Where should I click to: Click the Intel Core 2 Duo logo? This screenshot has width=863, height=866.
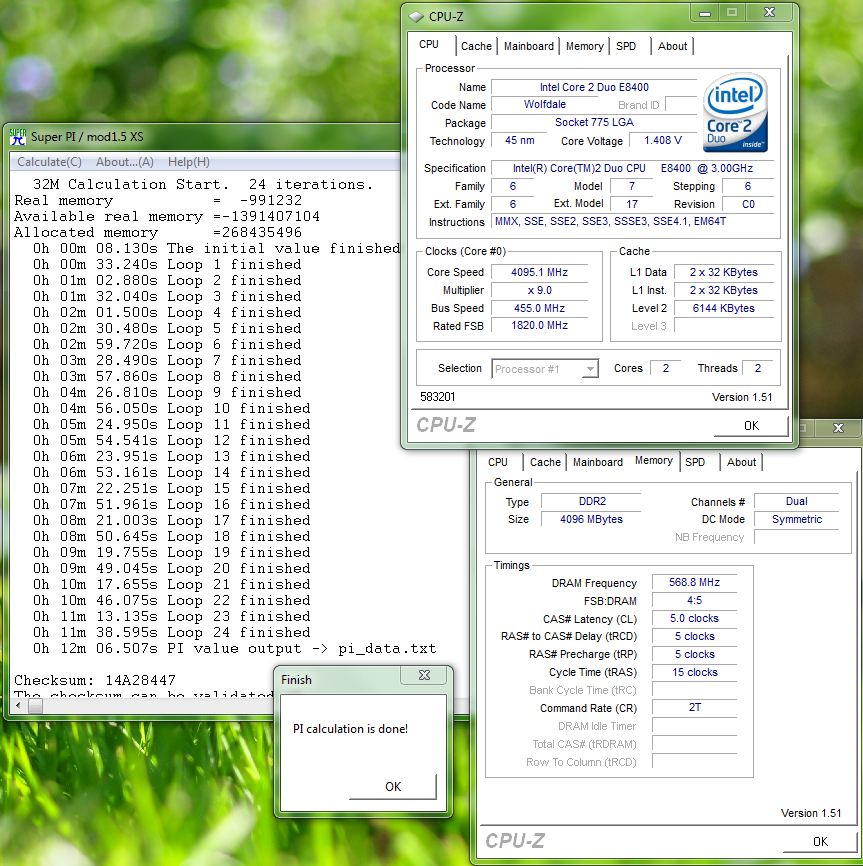(735, 112)
